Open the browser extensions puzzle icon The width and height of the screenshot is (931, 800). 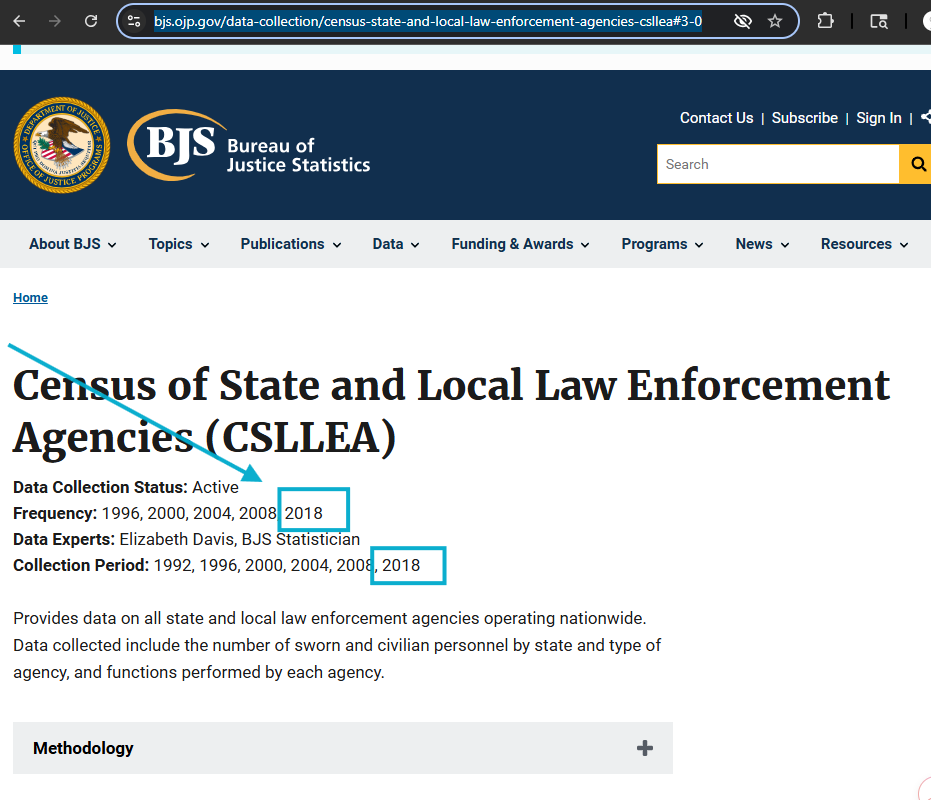825,21
